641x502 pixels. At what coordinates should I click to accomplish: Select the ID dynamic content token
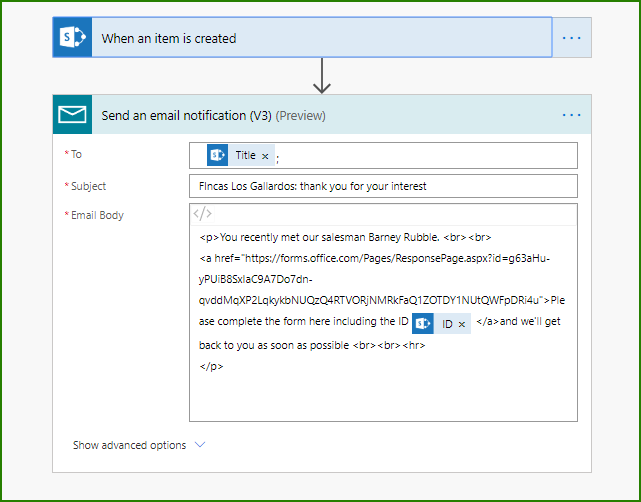(441, 324)
